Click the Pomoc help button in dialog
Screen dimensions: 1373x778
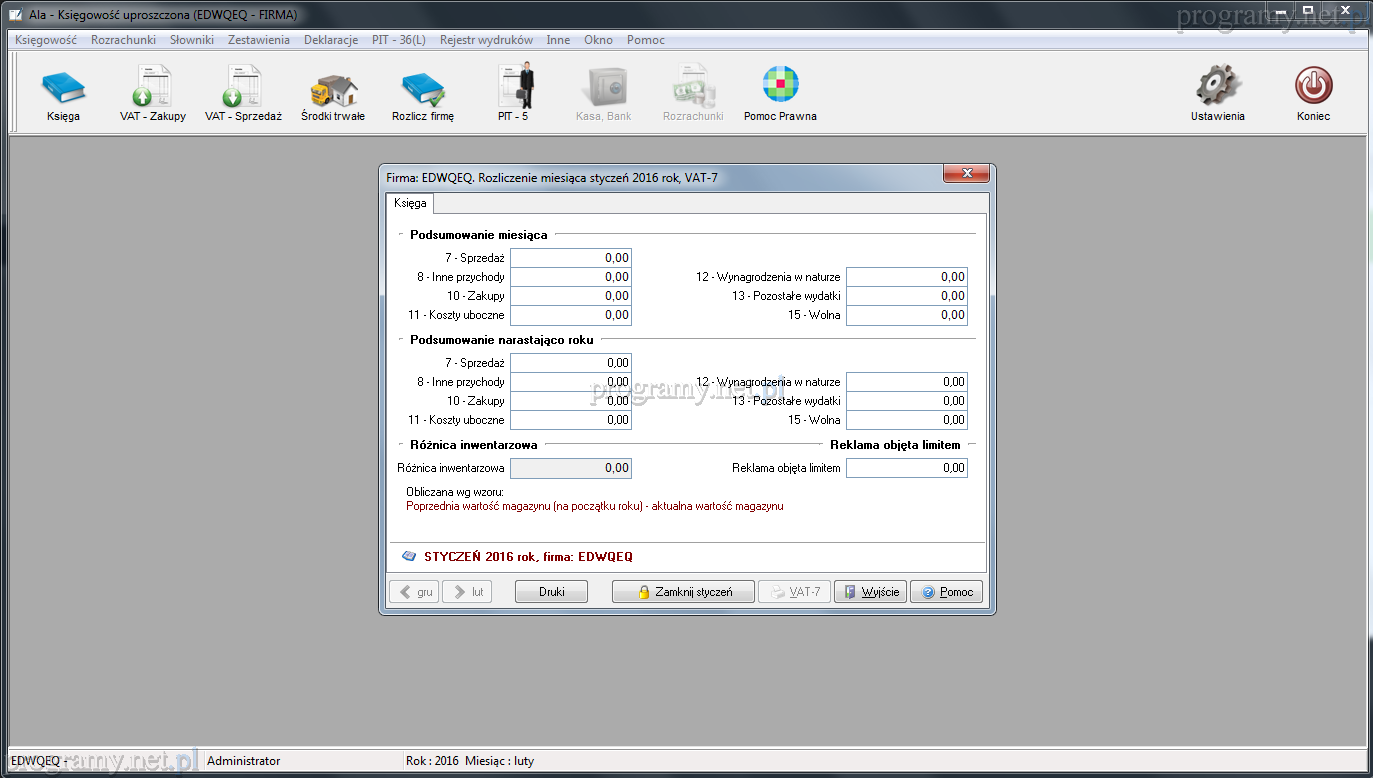tap(946, 592)
